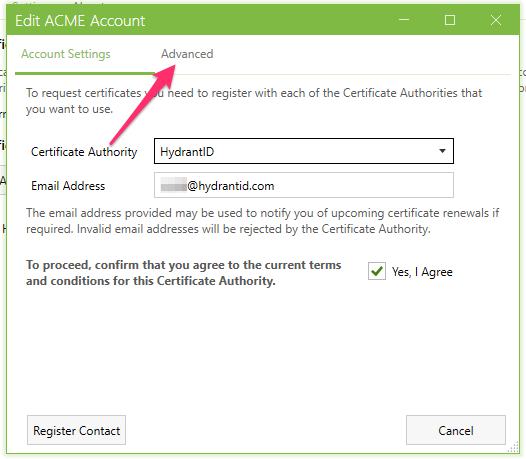Dismiss the dialog with Cancel
The width and height of the screenshot is (526, 459).
tap(456, 430)
